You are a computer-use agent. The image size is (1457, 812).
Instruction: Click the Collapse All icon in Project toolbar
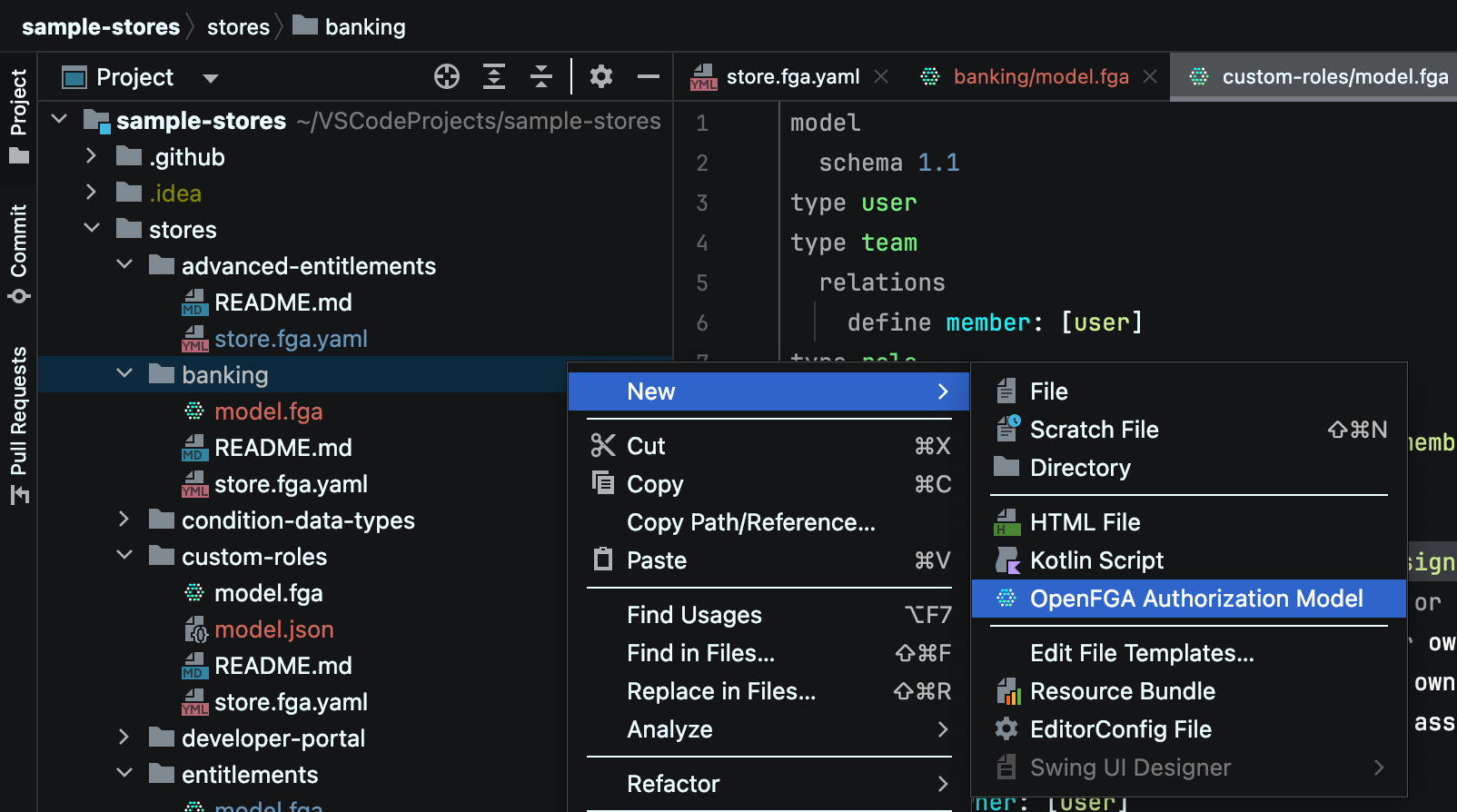(541, 76)
